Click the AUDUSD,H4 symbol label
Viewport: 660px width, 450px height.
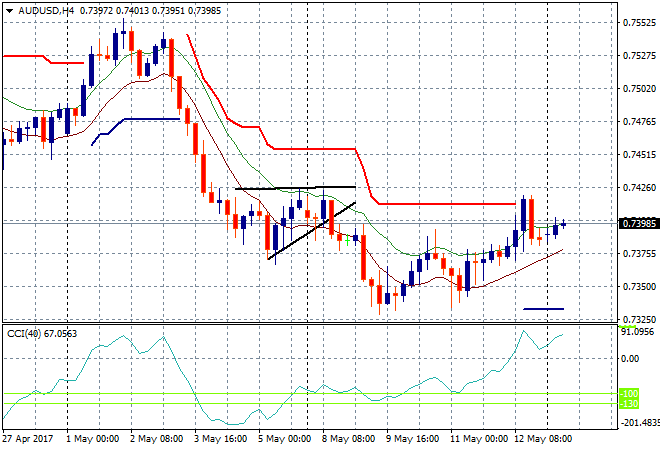click(46, 11)
